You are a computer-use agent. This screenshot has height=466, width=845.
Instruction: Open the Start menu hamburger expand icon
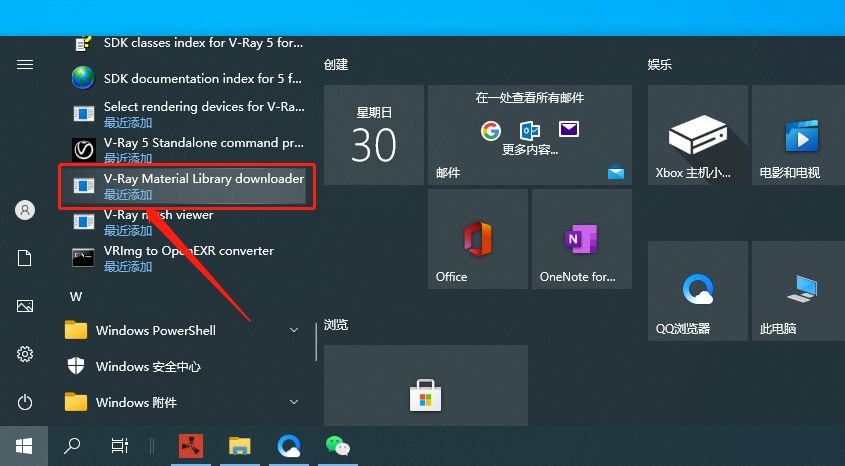coord(25,65)
